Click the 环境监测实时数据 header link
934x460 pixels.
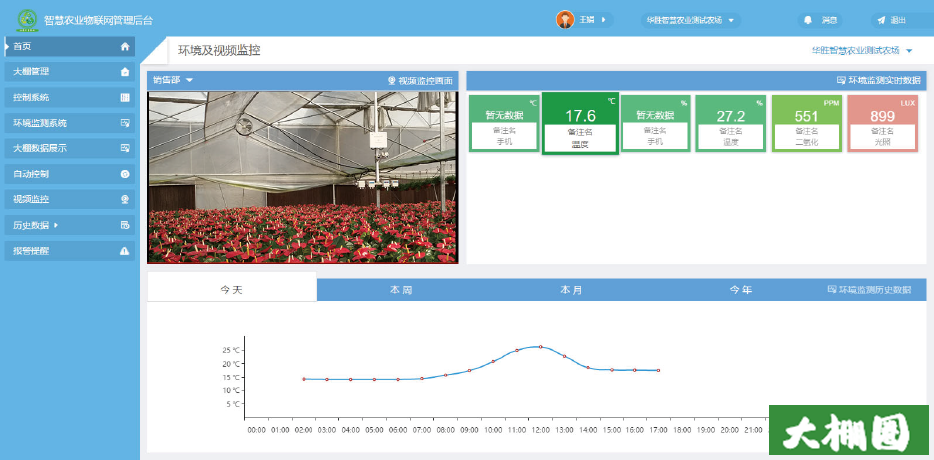point(879,80)
